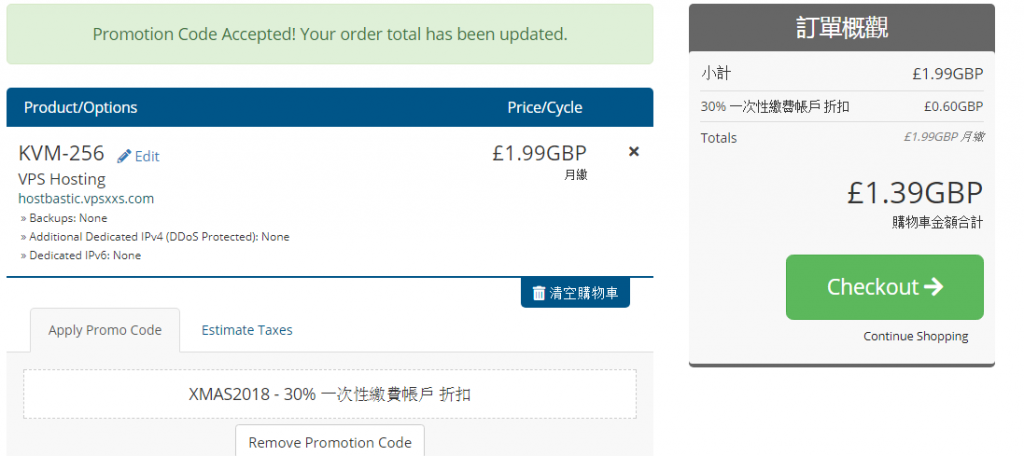Click the XMAS2018 promo code box
The height and width of the screenshot is (456, 1024).
[x=330, y=394]
